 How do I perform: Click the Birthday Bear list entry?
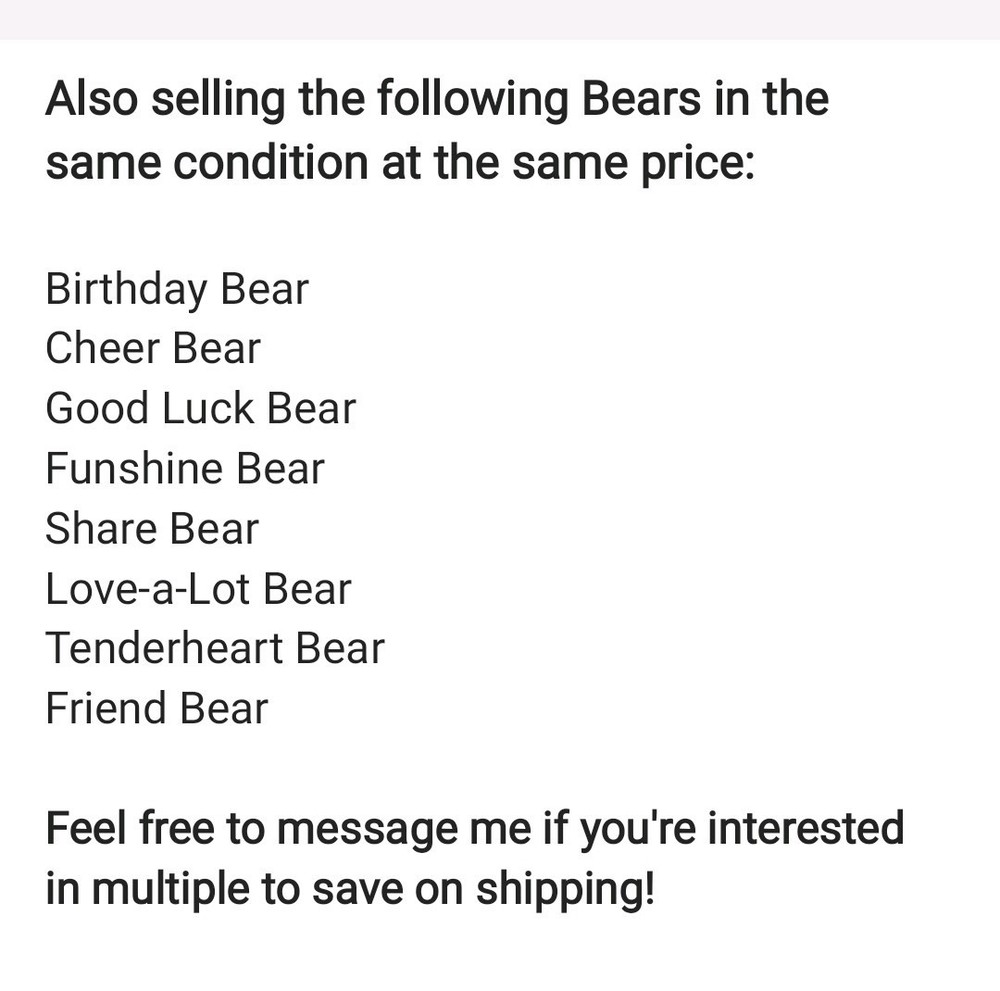[x=177, y=290]
